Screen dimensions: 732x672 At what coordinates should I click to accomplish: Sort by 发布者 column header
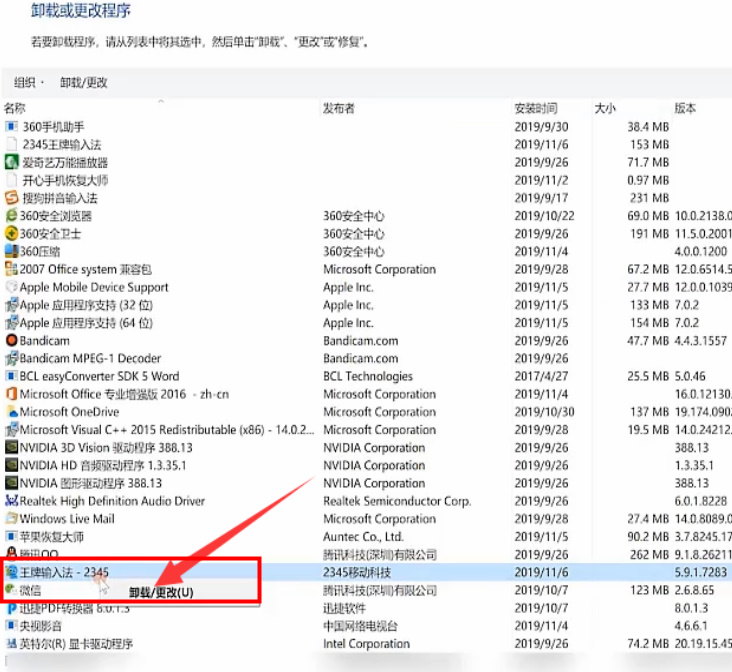point(338,108)
